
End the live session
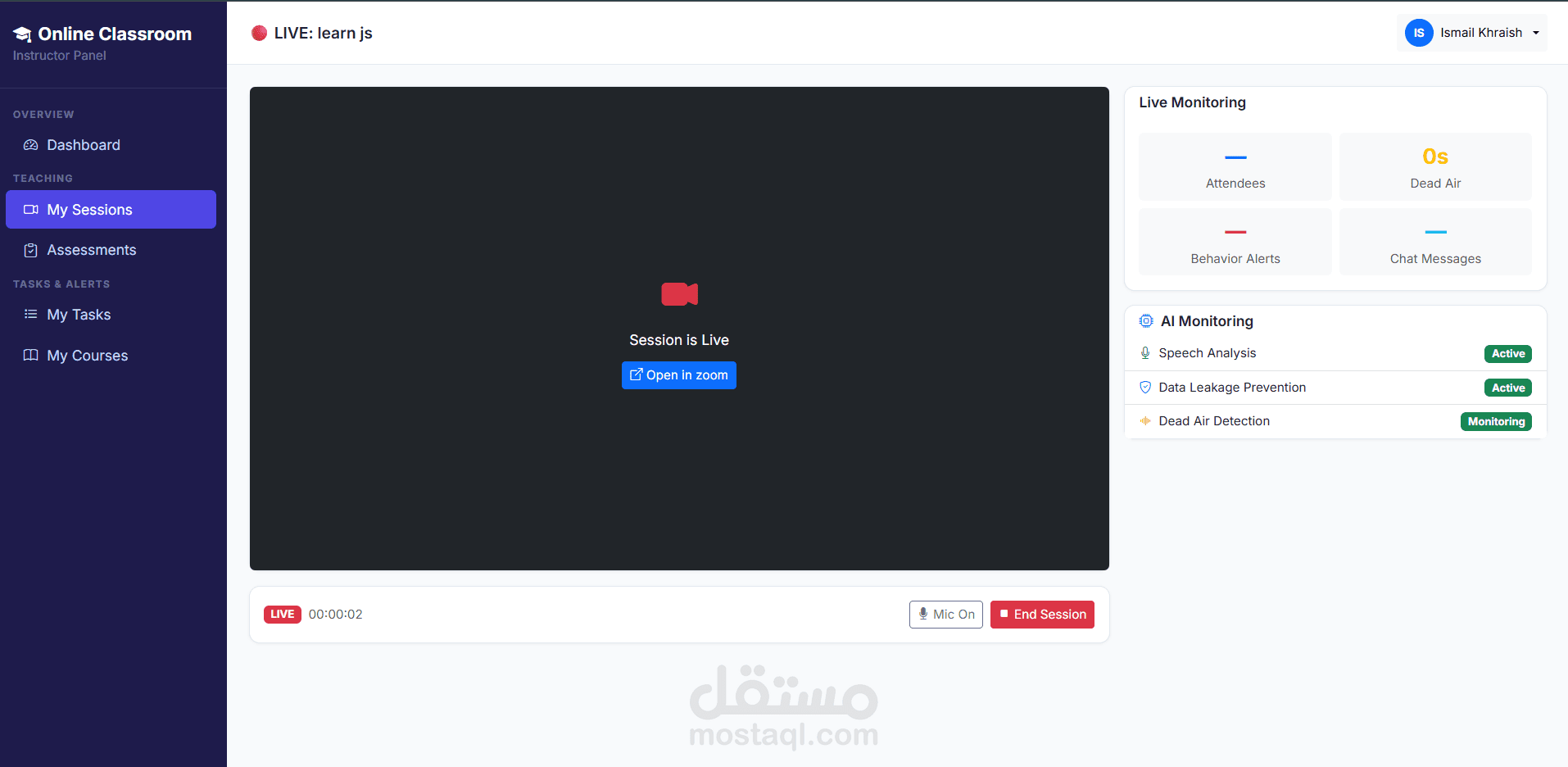(x=1042, y=615)
